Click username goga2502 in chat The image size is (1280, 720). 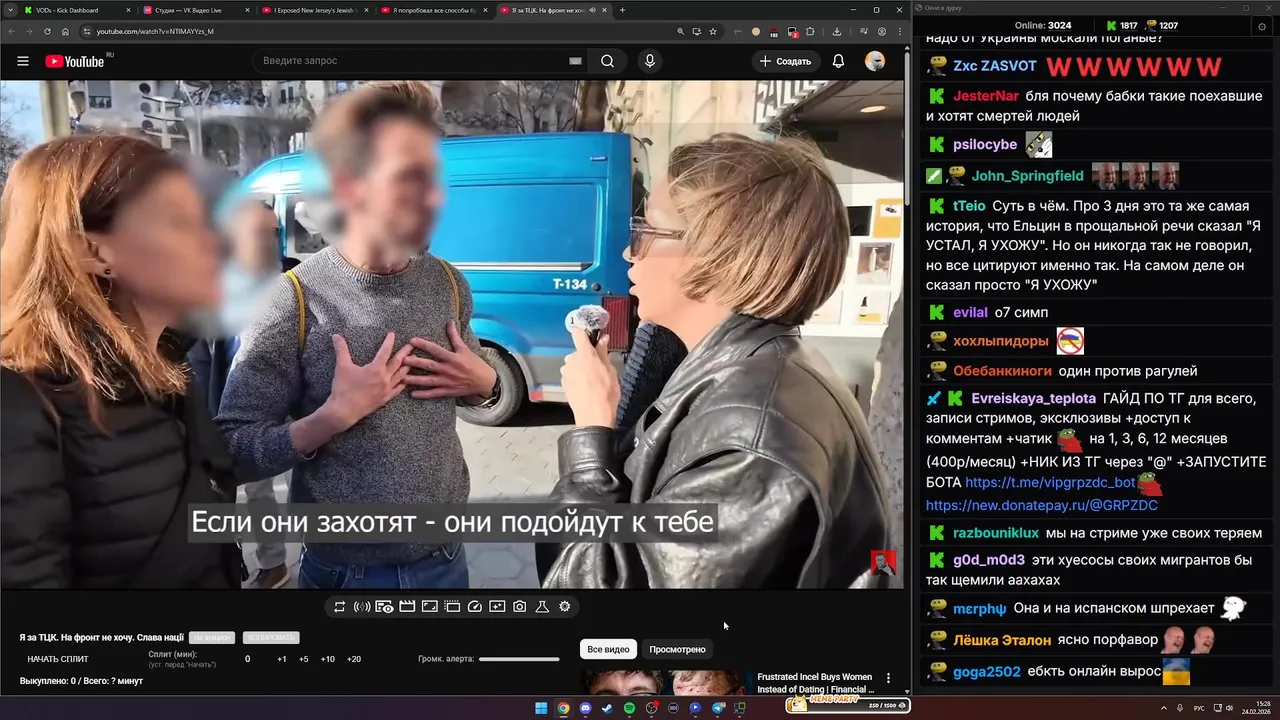click(987, 672)
